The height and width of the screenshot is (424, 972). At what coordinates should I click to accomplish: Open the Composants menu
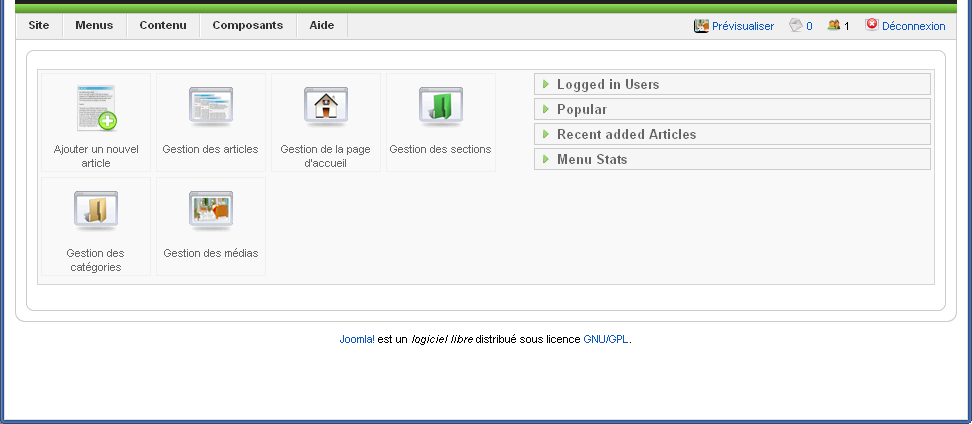(x=247, y=26)
